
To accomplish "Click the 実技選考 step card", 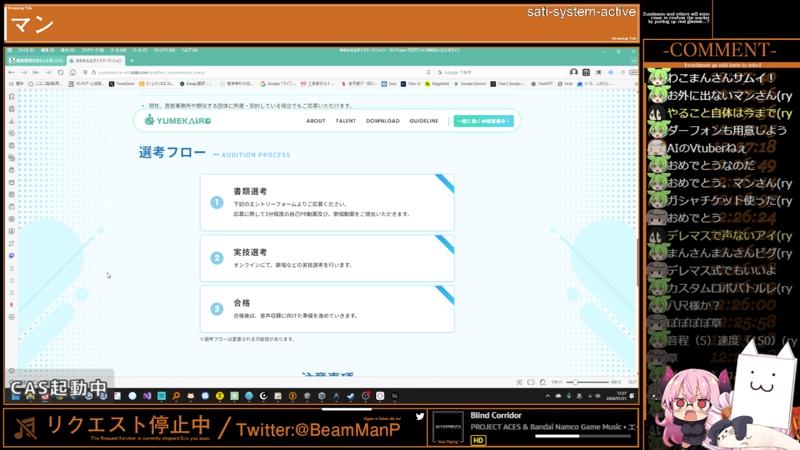I will pyautogui.click(x=327, y=258).
